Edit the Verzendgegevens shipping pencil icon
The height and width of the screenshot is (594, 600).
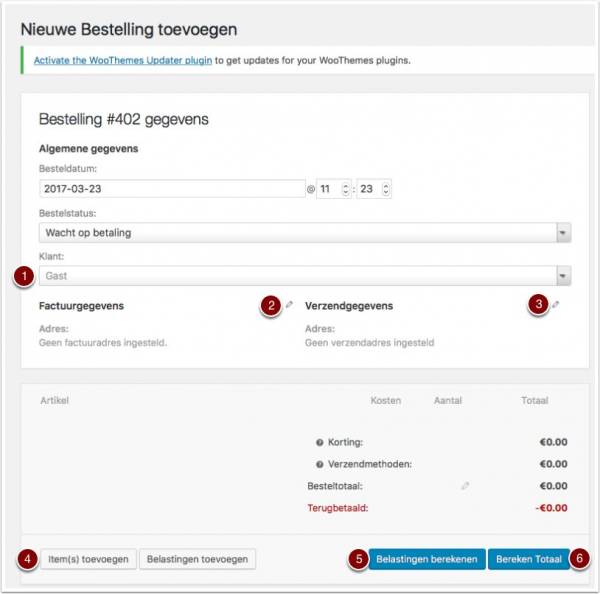coord(555,305)
